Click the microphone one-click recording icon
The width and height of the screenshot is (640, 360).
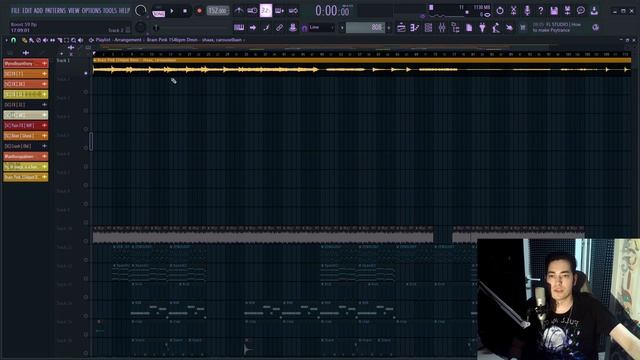(527, 11)
